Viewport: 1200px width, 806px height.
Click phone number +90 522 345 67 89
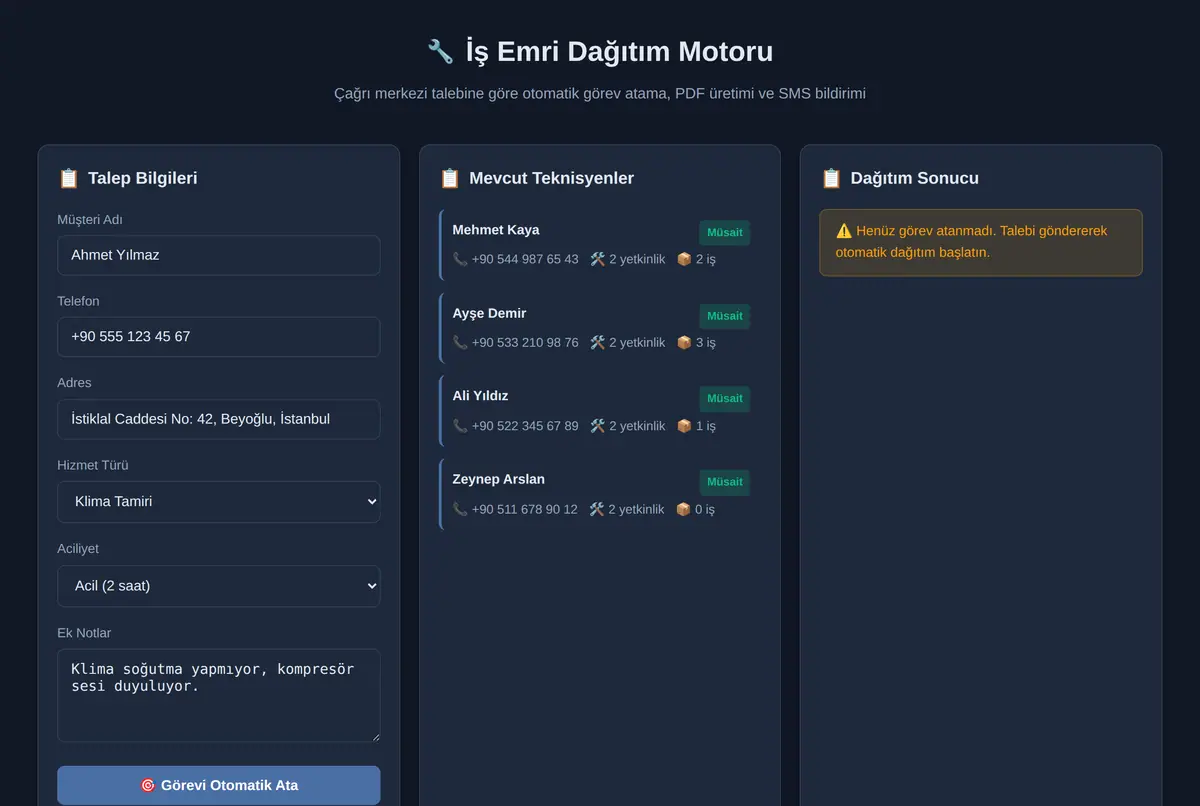pos(525,426)
